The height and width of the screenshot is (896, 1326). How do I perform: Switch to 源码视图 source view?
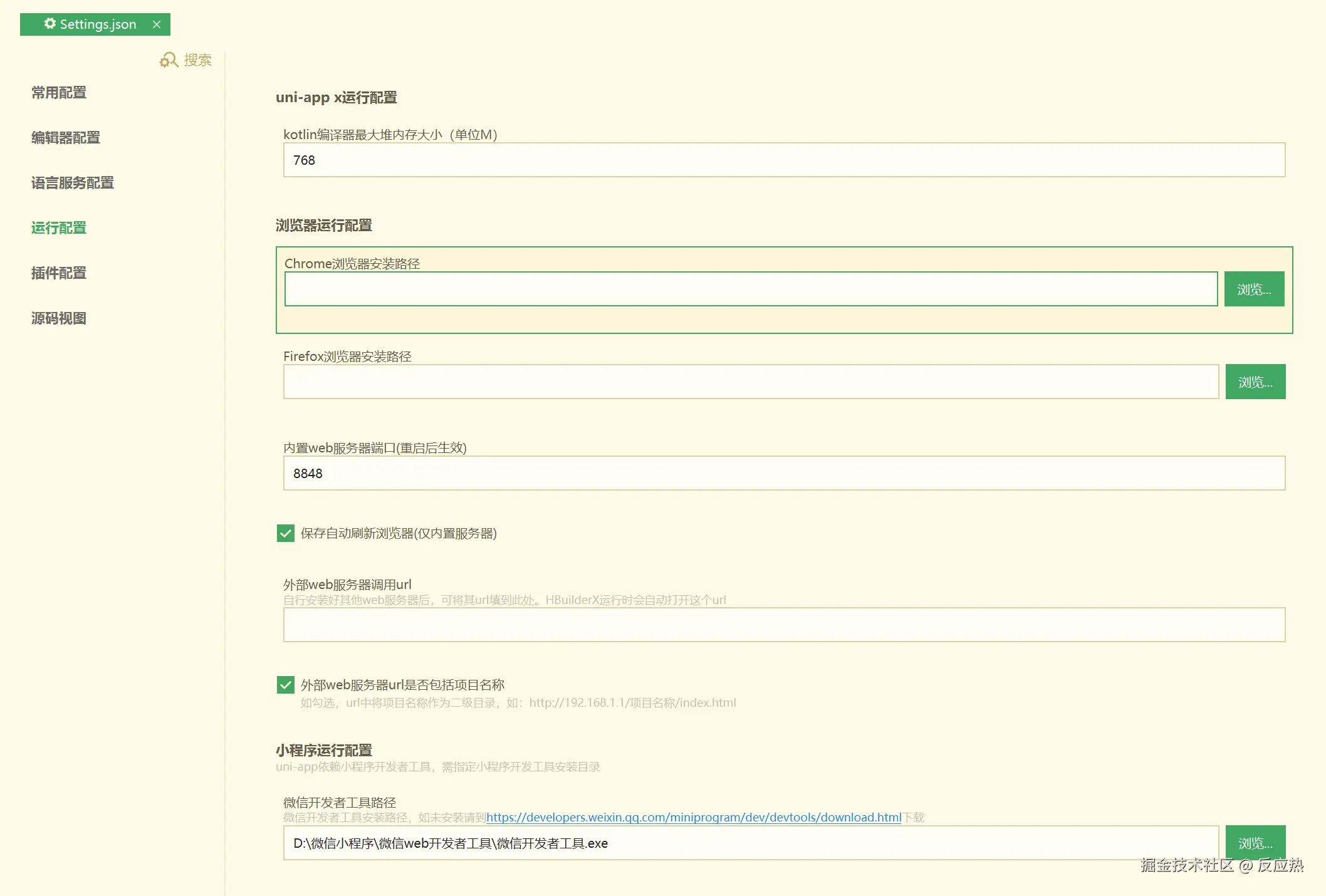[x=59, y=318]
